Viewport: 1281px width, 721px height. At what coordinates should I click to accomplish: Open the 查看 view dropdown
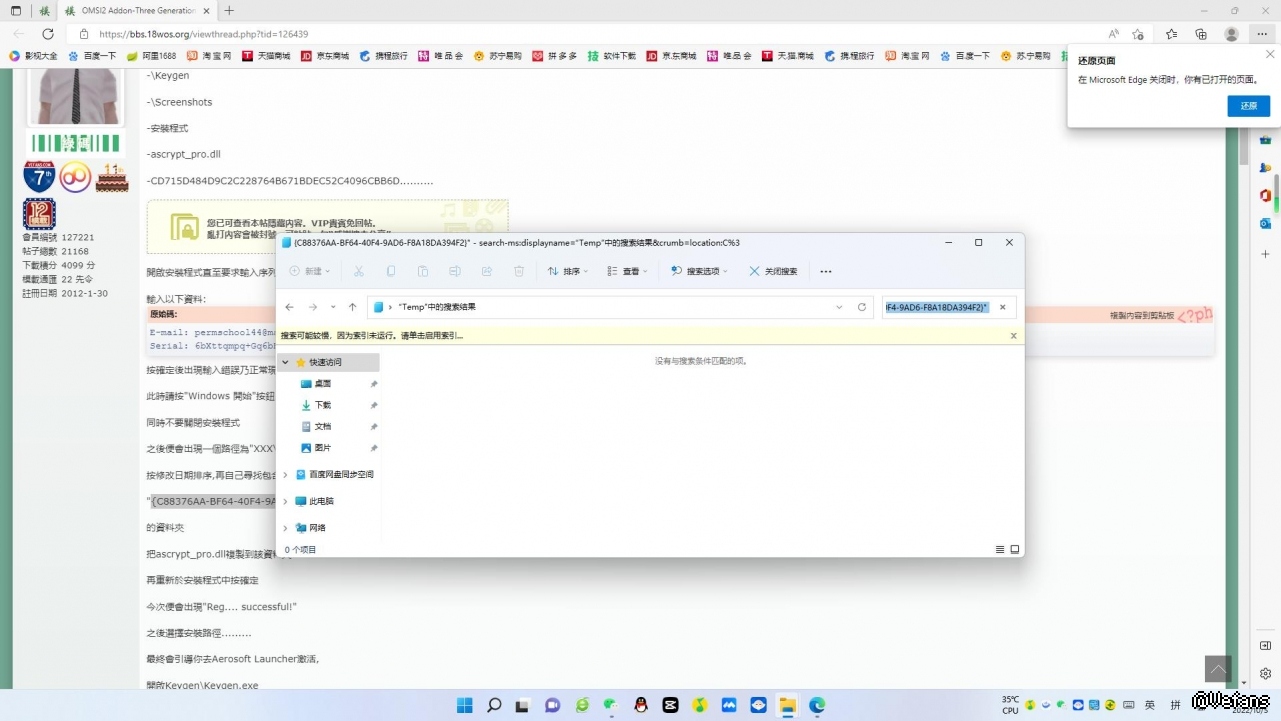coord(628,271)
